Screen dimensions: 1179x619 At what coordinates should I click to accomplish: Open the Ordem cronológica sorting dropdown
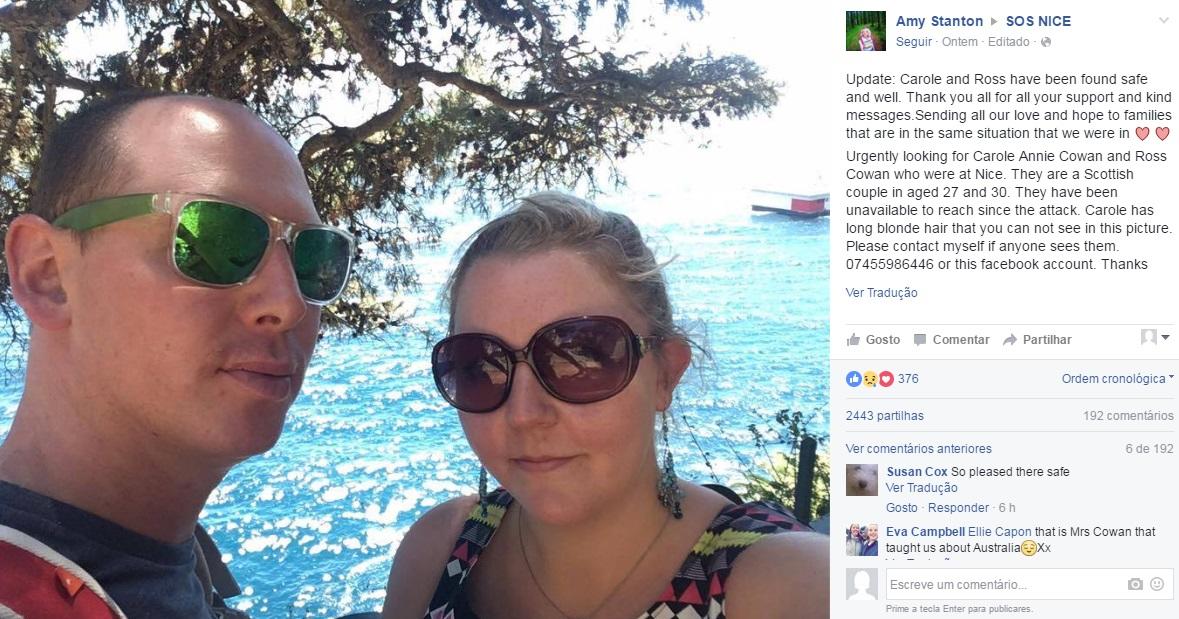point(1117,378)
